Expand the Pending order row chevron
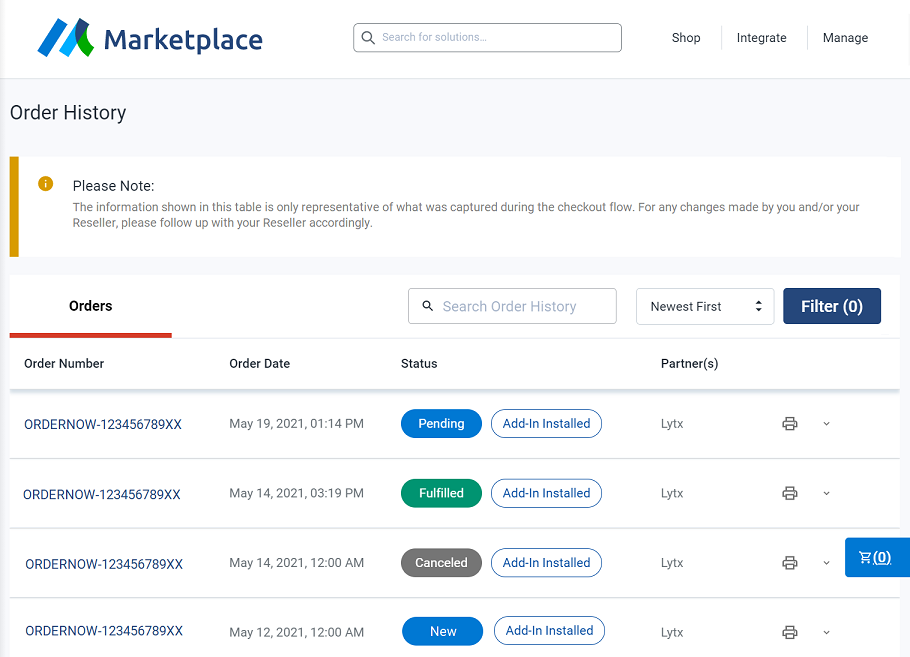Viewport: 910px width, 657px height. (826, 424)
